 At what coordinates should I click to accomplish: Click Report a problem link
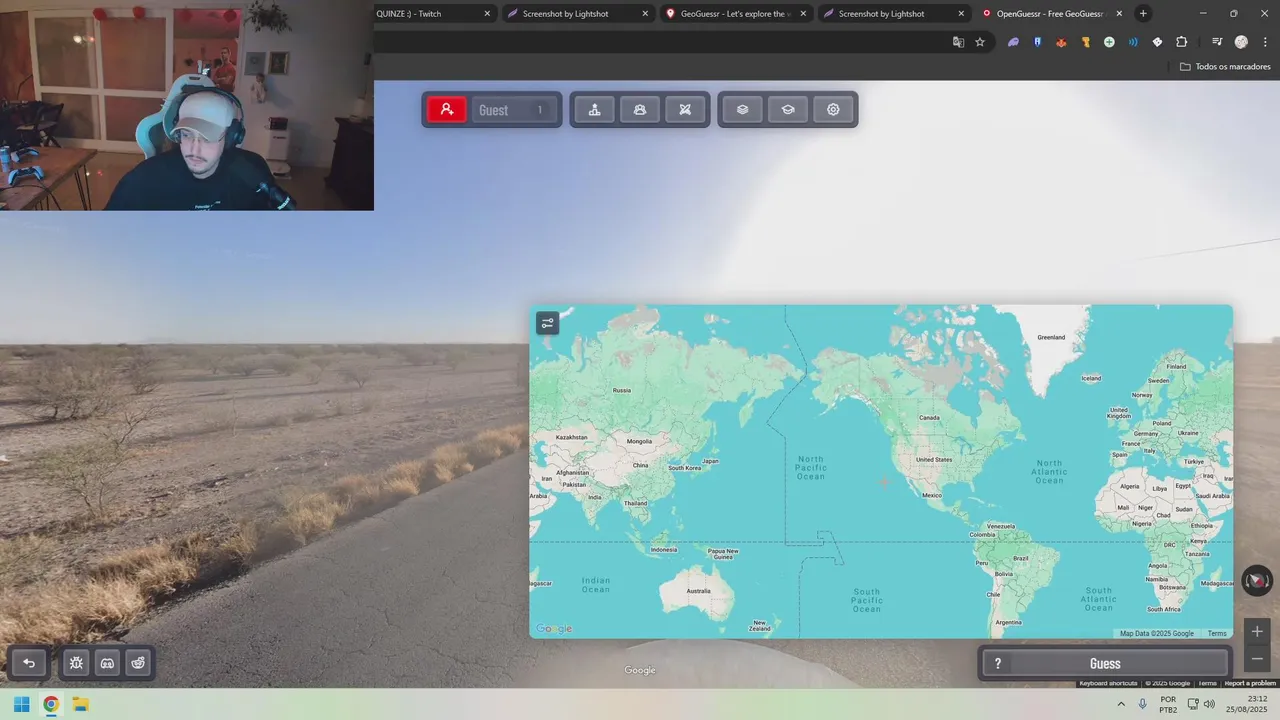pos(1250,683)
